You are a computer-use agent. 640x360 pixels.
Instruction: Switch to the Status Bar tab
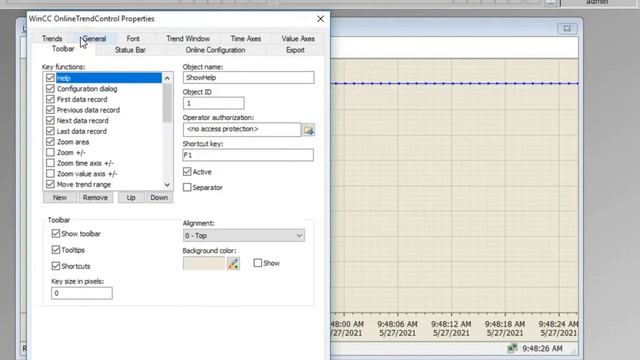point(130,50)
